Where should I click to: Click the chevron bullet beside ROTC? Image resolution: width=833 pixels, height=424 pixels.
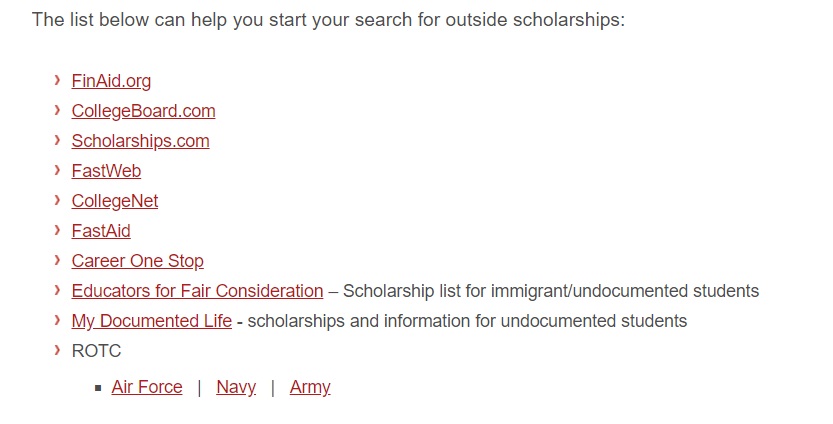(57, 350)
